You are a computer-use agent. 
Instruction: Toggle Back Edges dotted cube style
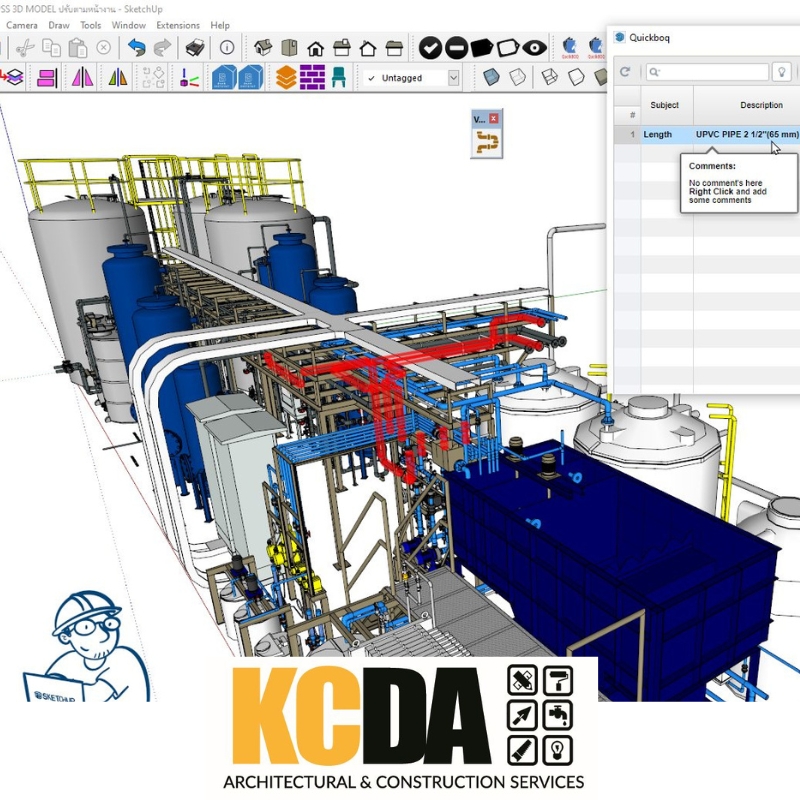click(x=517, y=77)
